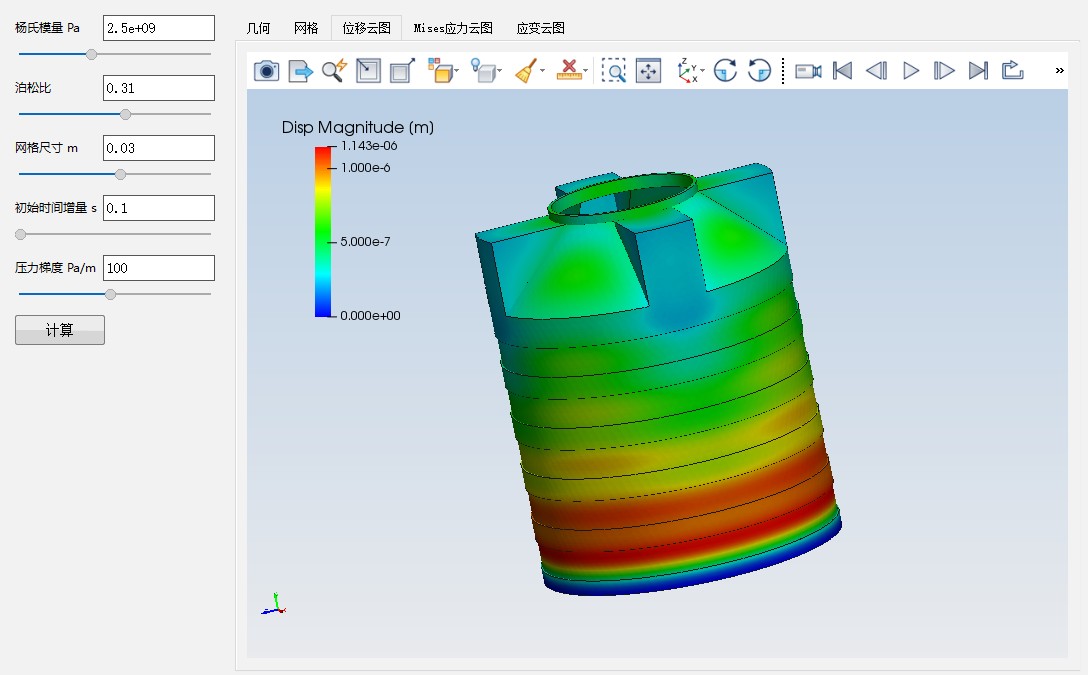Click the 计算 button
1088x675 pixels.
click(60, 330)
